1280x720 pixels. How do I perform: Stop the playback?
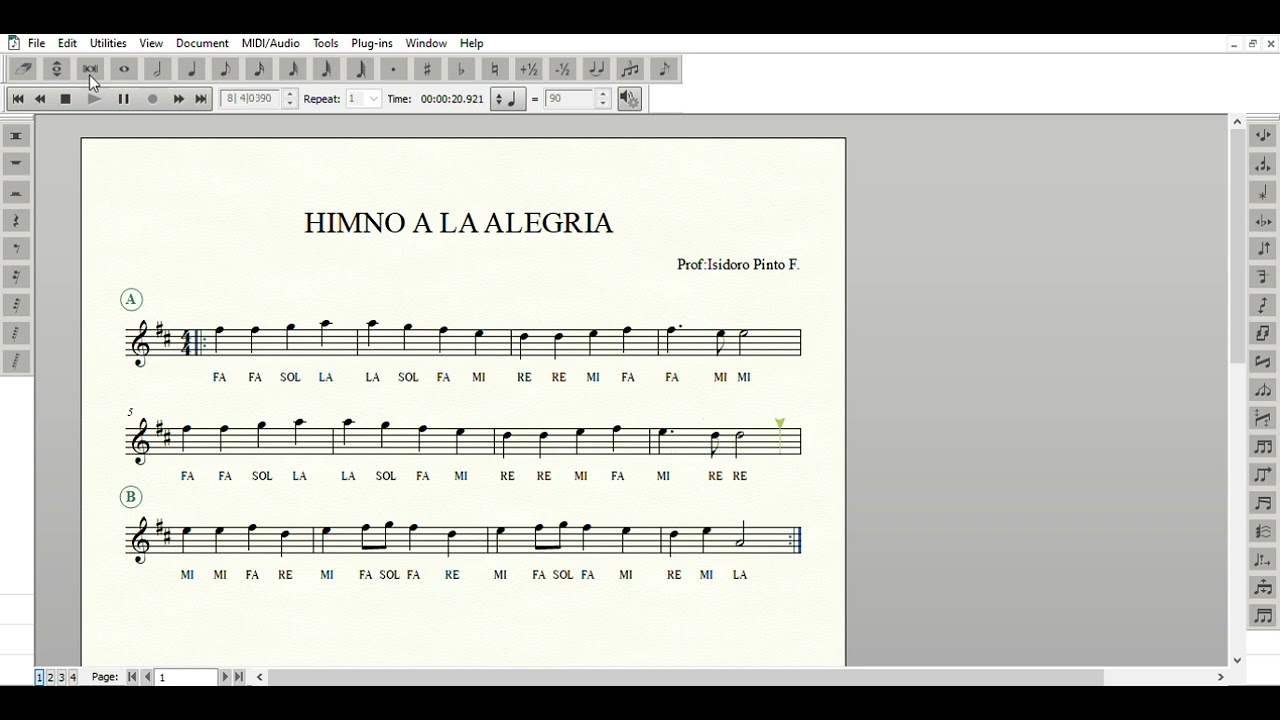point(66,99)
